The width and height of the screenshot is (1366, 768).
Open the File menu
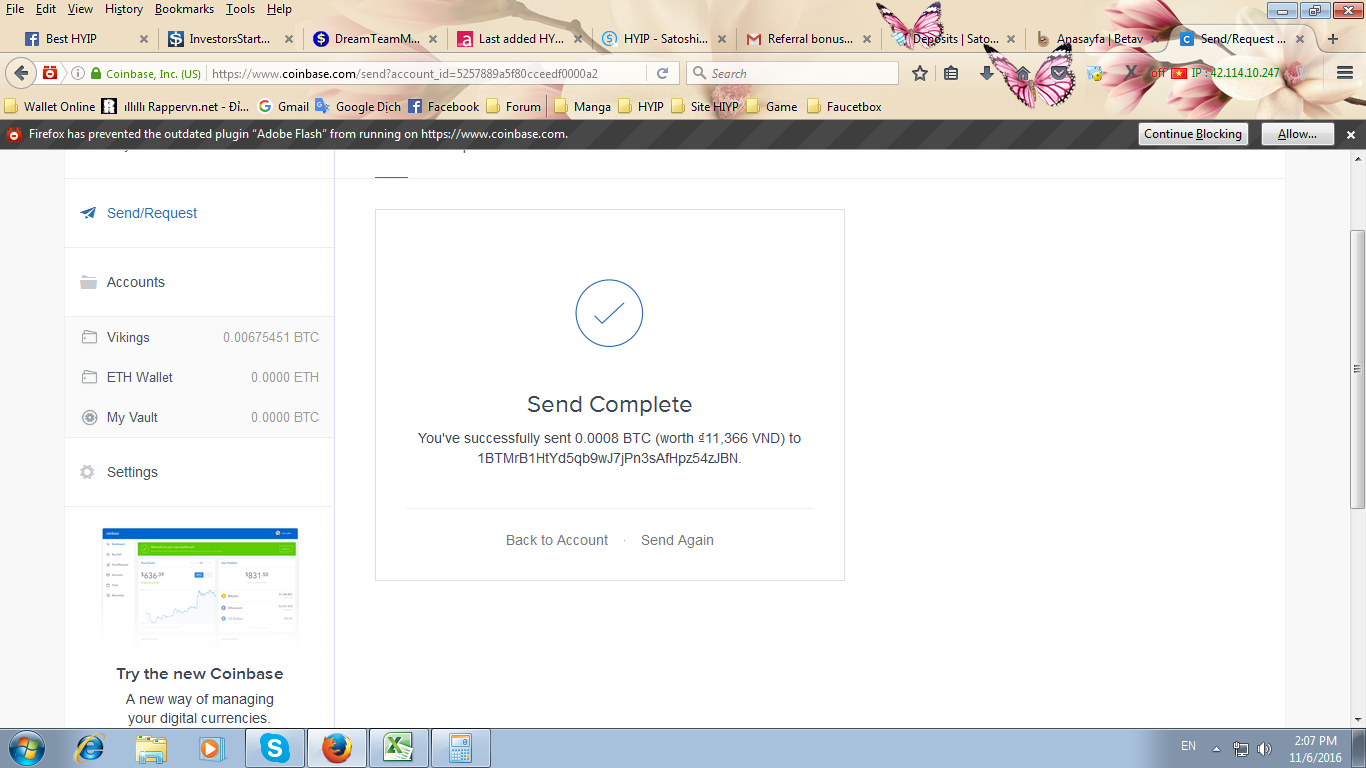coord(15,9)
